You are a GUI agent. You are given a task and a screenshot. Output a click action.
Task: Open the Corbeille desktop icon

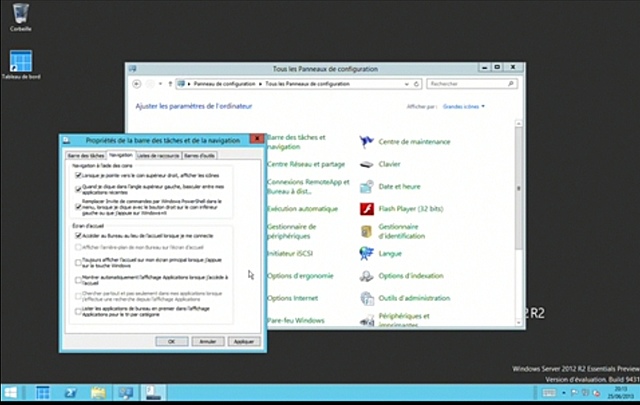[x=20, y=18]
